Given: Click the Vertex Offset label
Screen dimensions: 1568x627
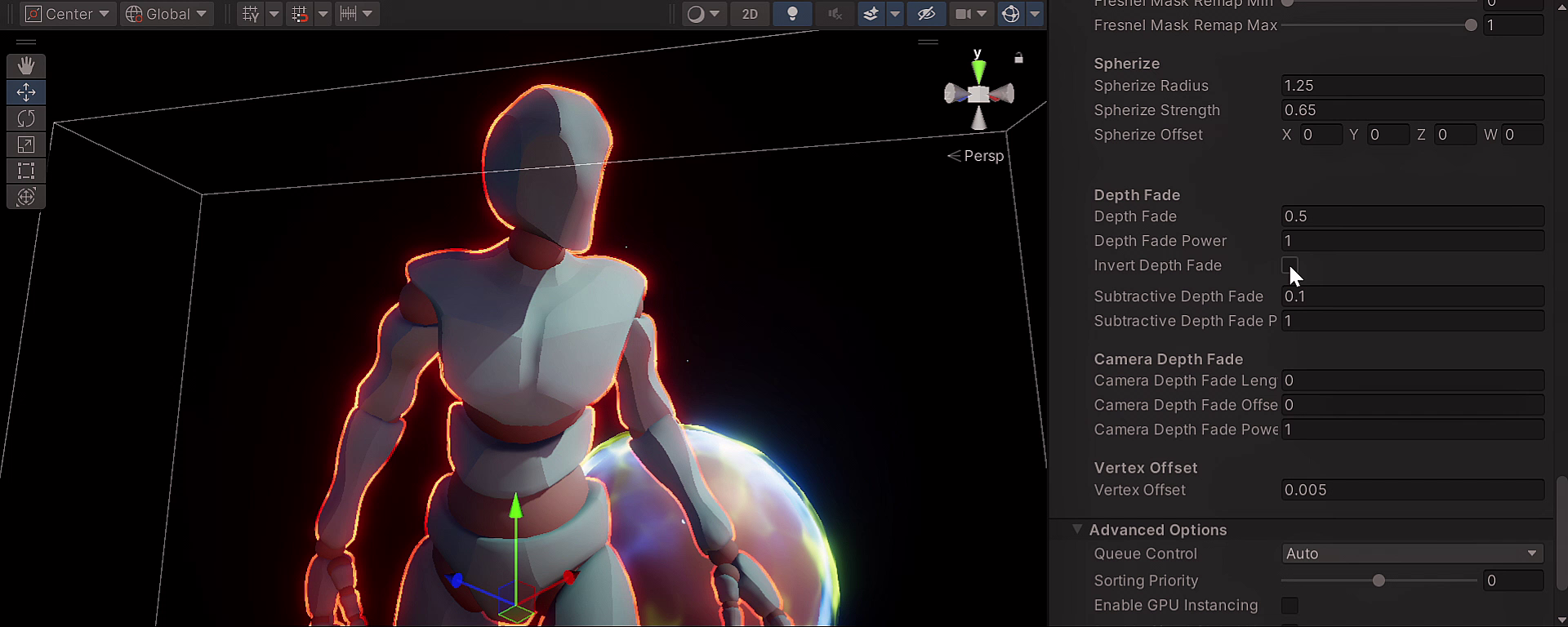Looking at the screenshot, I should 1139,490.
